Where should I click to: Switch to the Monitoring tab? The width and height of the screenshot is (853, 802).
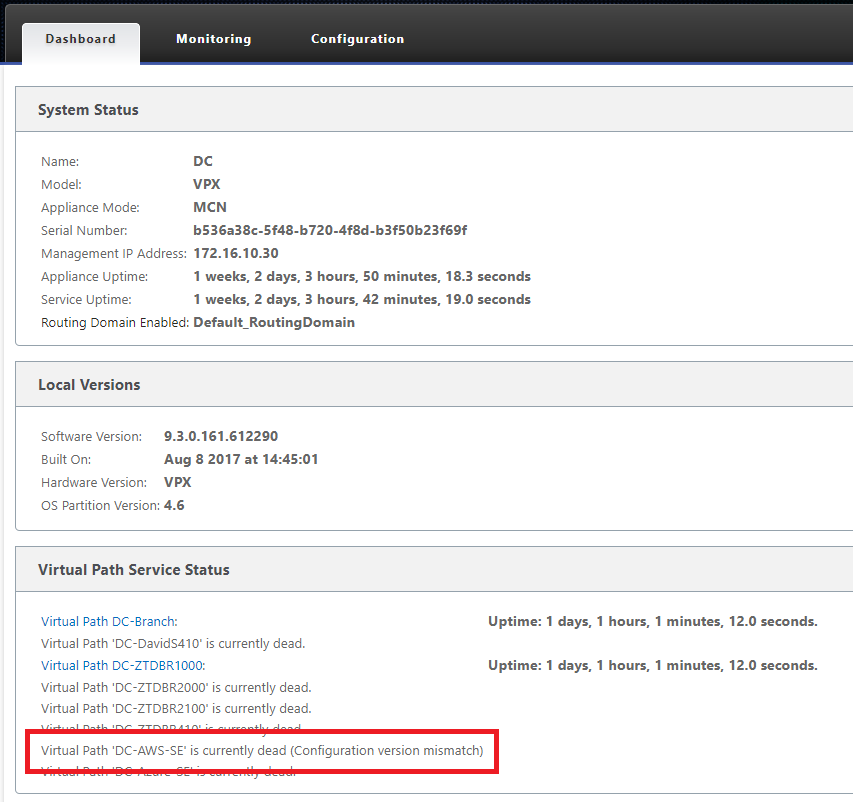(x=213, y=39)
